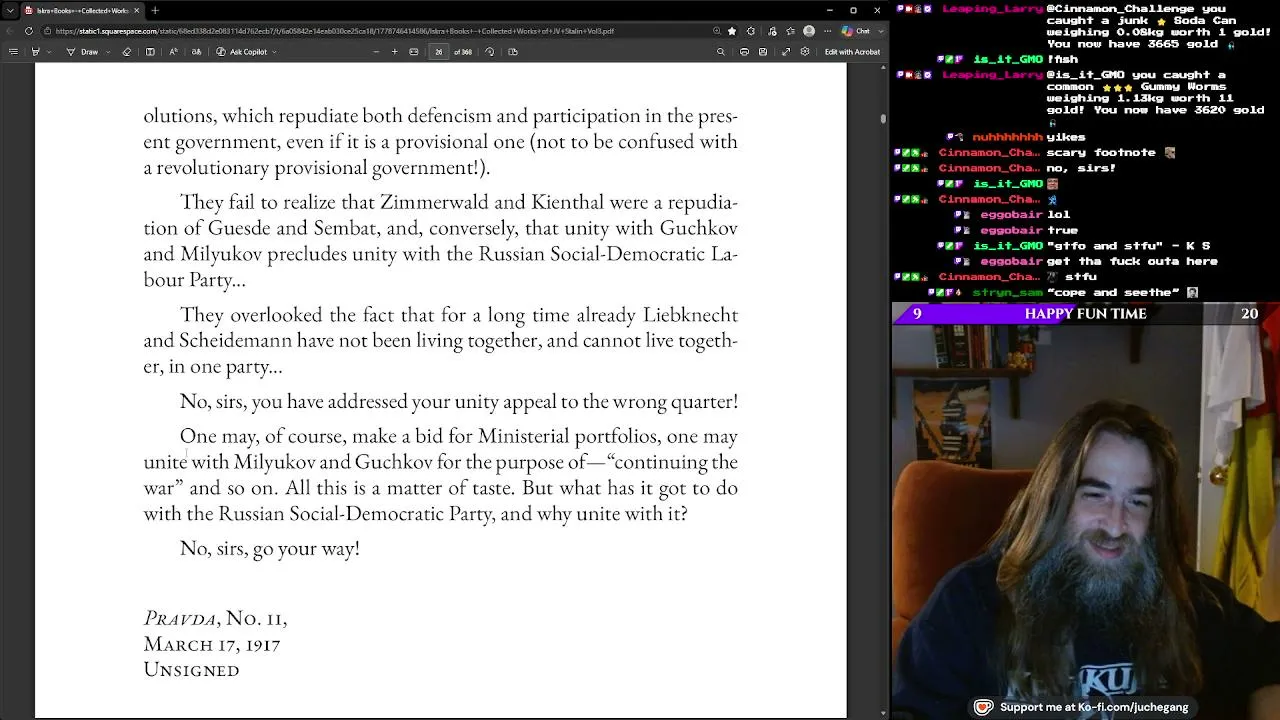Screen dimensions: 1280x720
Task: Open Copilot Chat sidebar
Action: pos(856,31)
